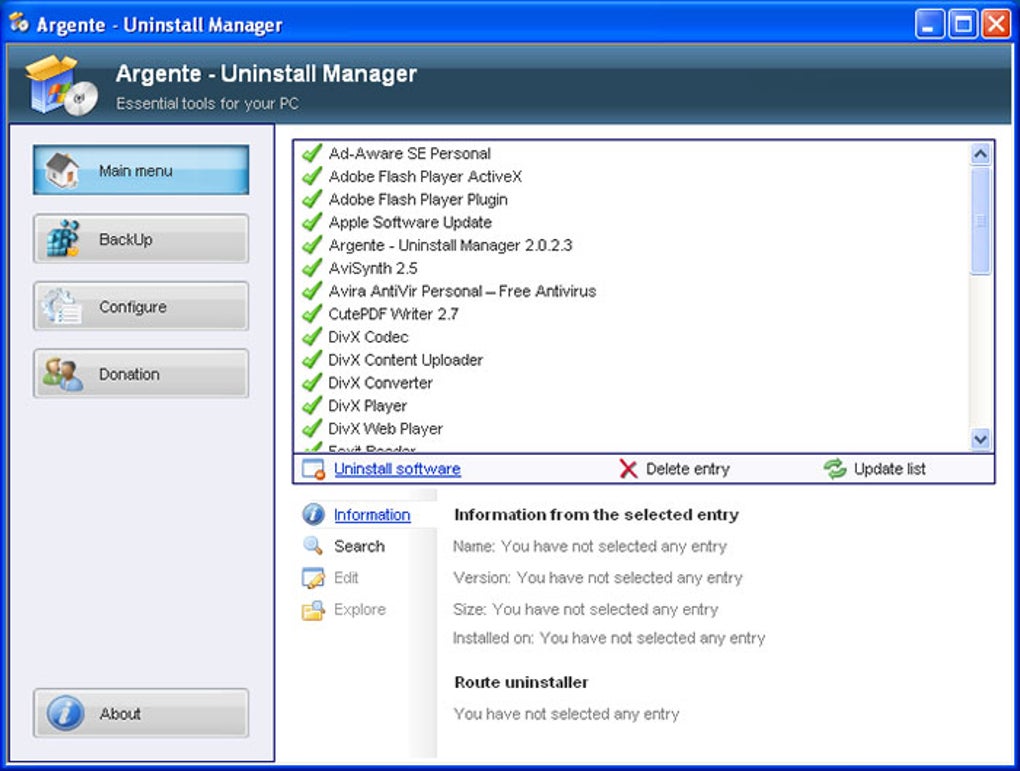This screenshot has height=771, width=1020.
Task: Click the Edit pencil icon
Action: (x=313, y=577)
